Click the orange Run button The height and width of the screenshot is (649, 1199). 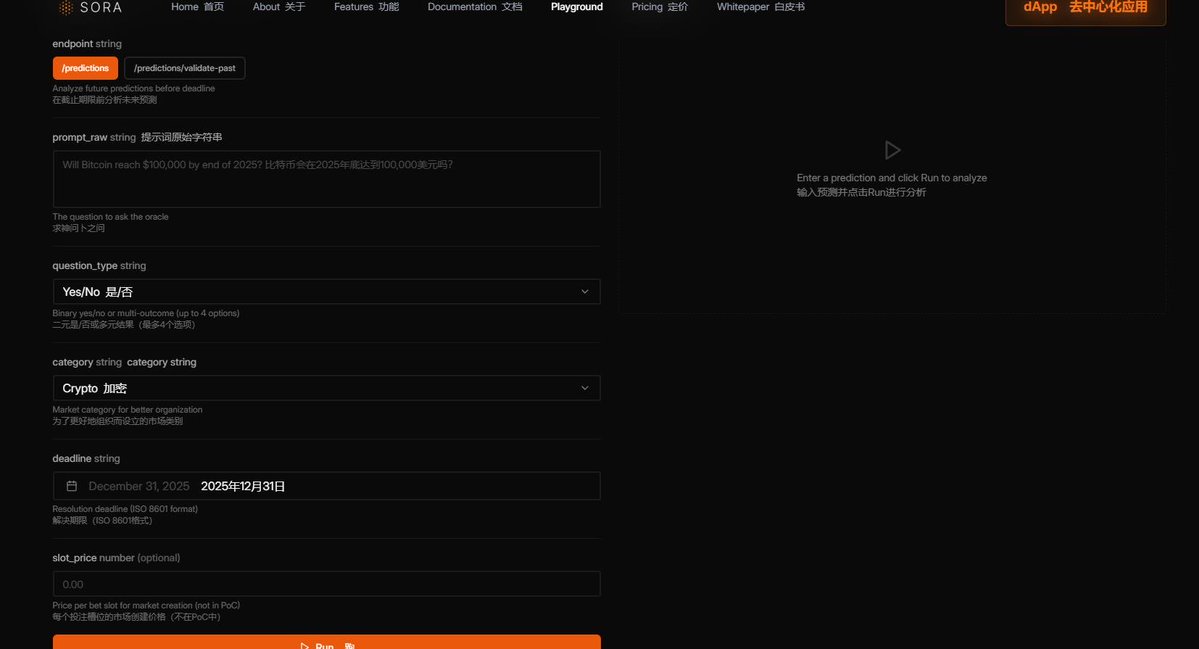(x=327, y=642)
